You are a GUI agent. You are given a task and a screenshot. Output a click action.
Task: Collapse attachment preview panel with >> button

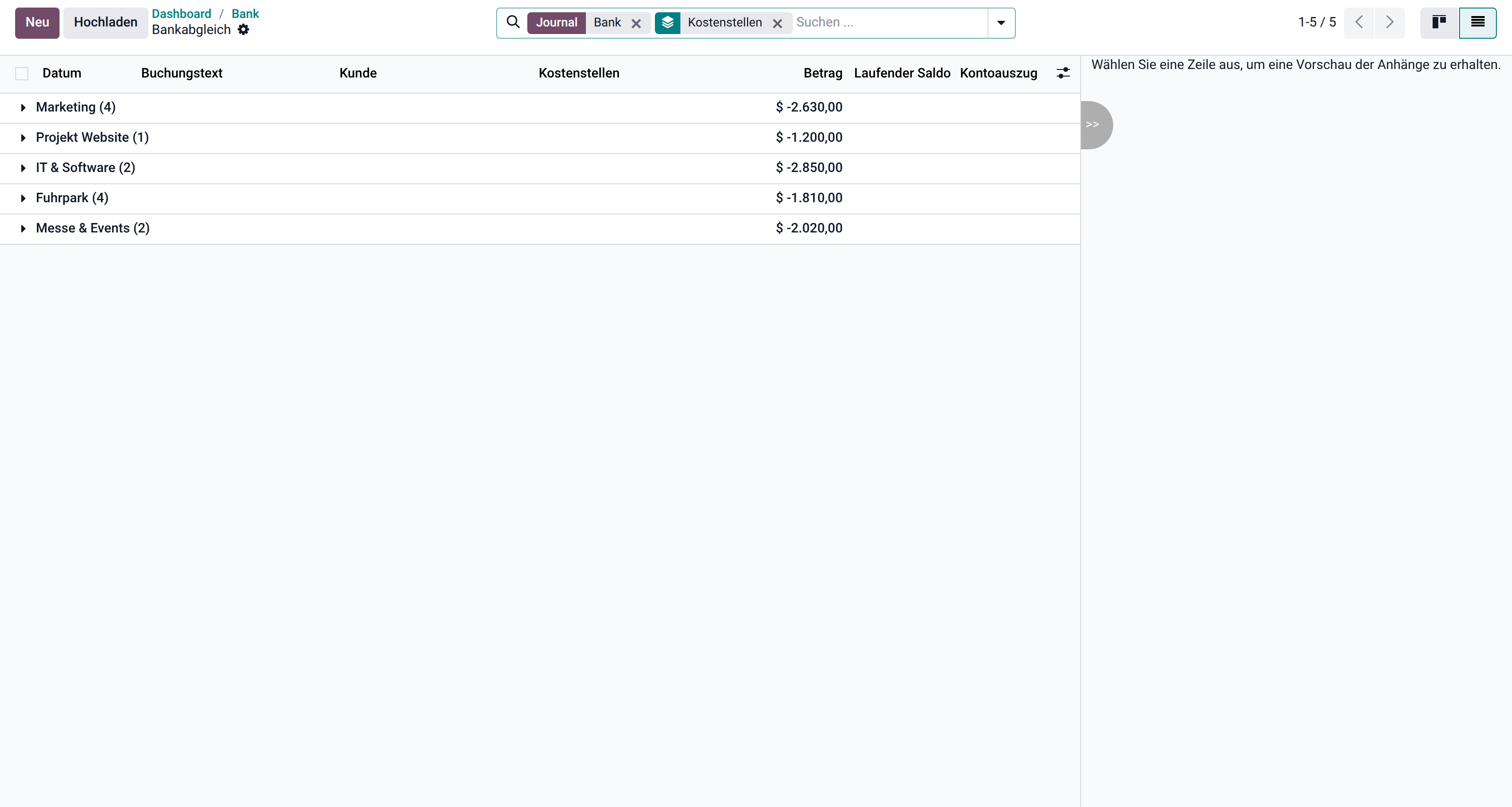tap(1095, 124)
